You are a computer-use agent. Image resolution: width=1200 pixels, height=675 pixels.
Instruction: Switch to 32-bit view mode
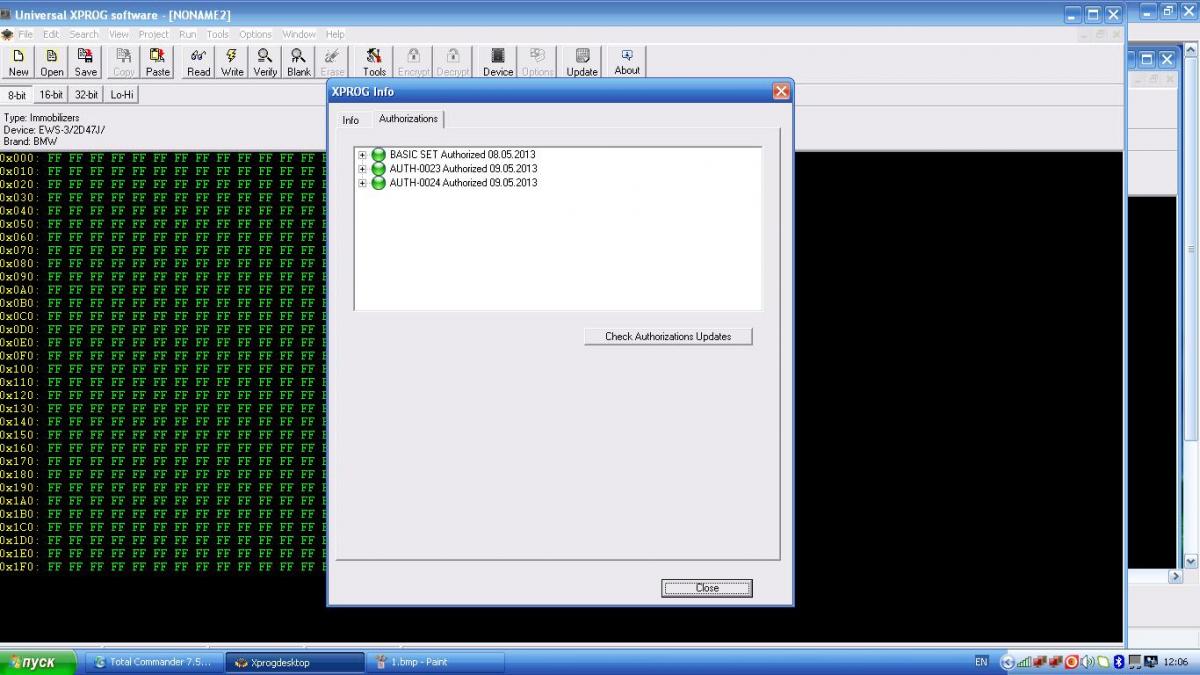click(86, 95)
